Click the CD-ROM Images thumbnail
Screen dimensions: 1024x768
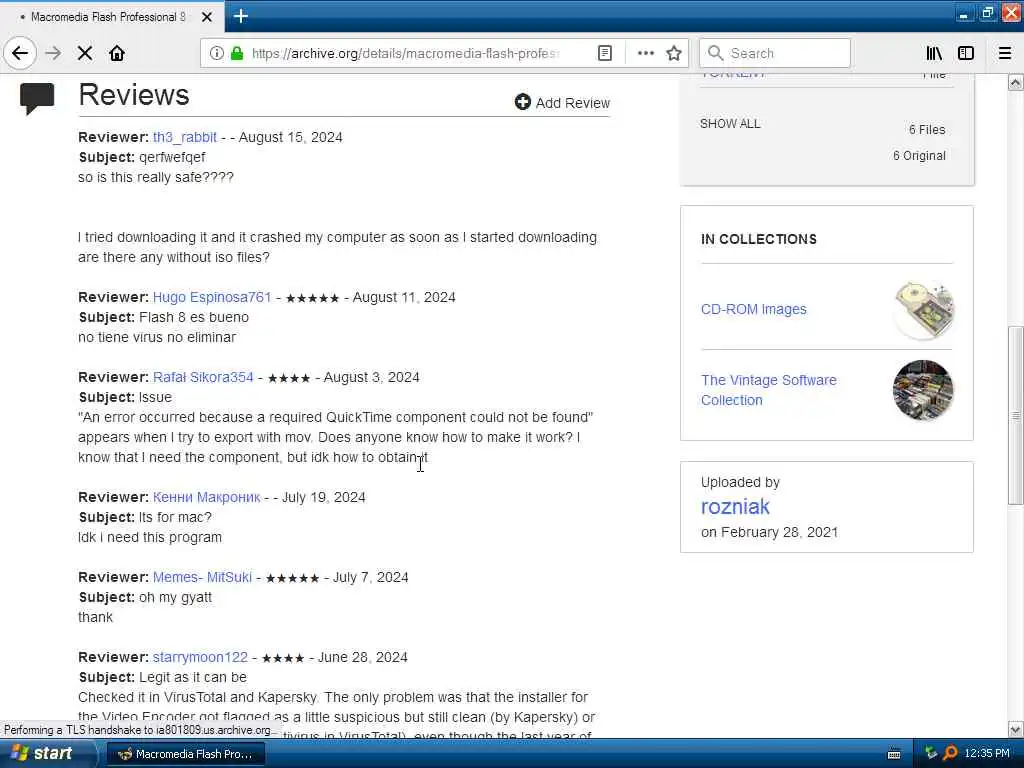coord(923,310)
